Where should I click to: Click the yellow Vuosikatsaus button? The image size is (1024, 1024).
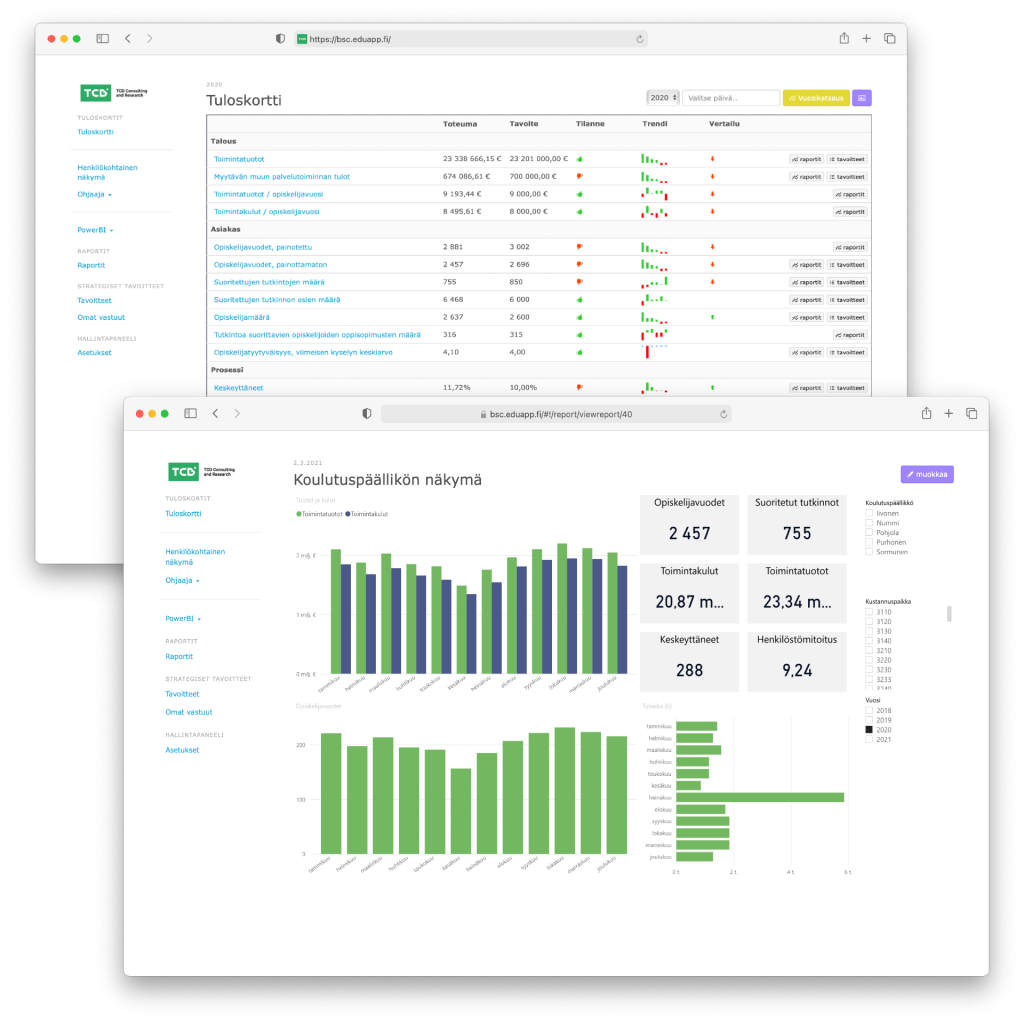pos(816,98)
